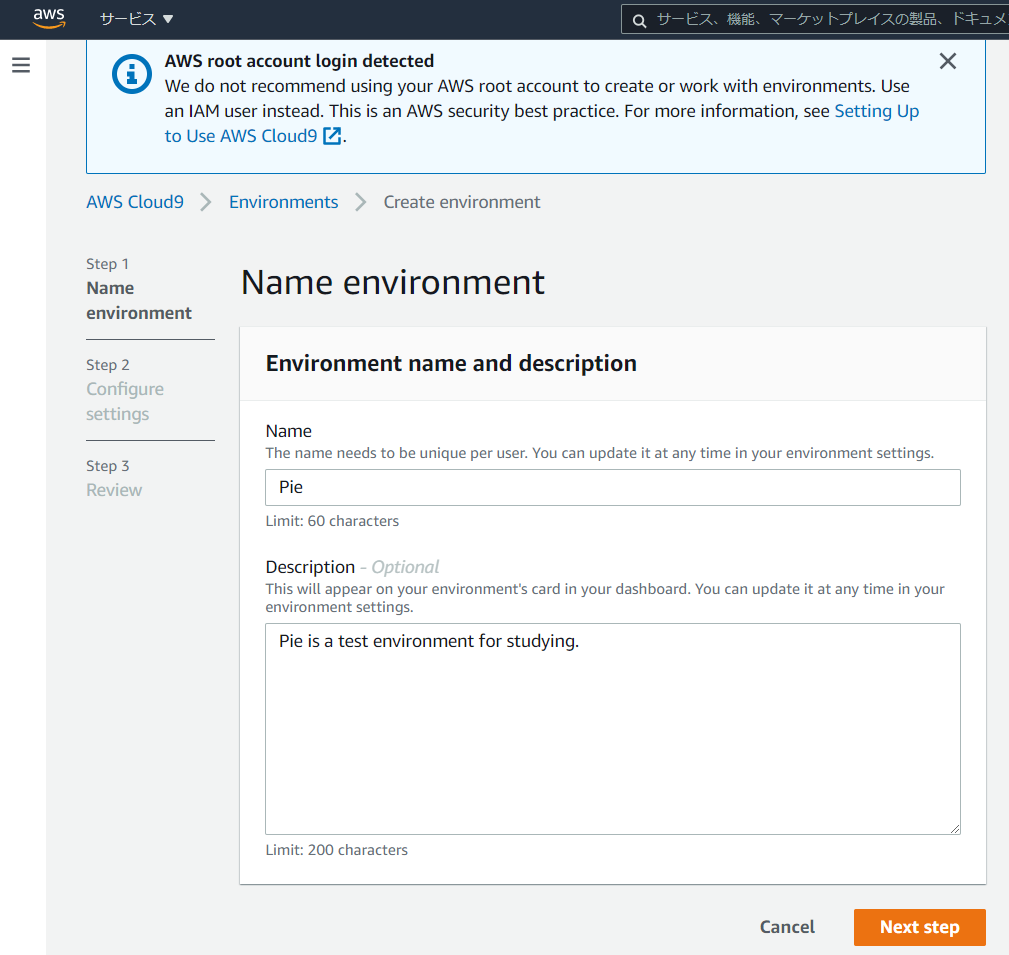Open the hamburger side navigation
1009x955 pixels.
coord(21,65)
